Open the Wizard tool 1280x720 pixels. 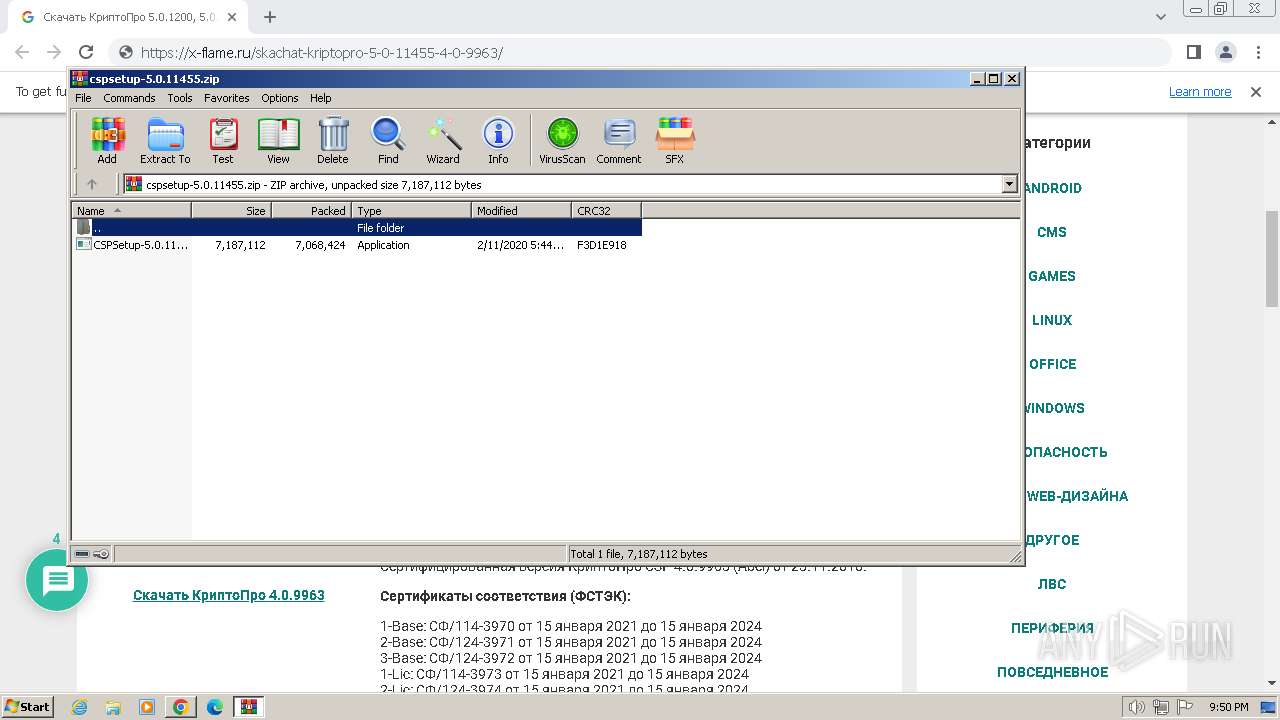[443, 140]
